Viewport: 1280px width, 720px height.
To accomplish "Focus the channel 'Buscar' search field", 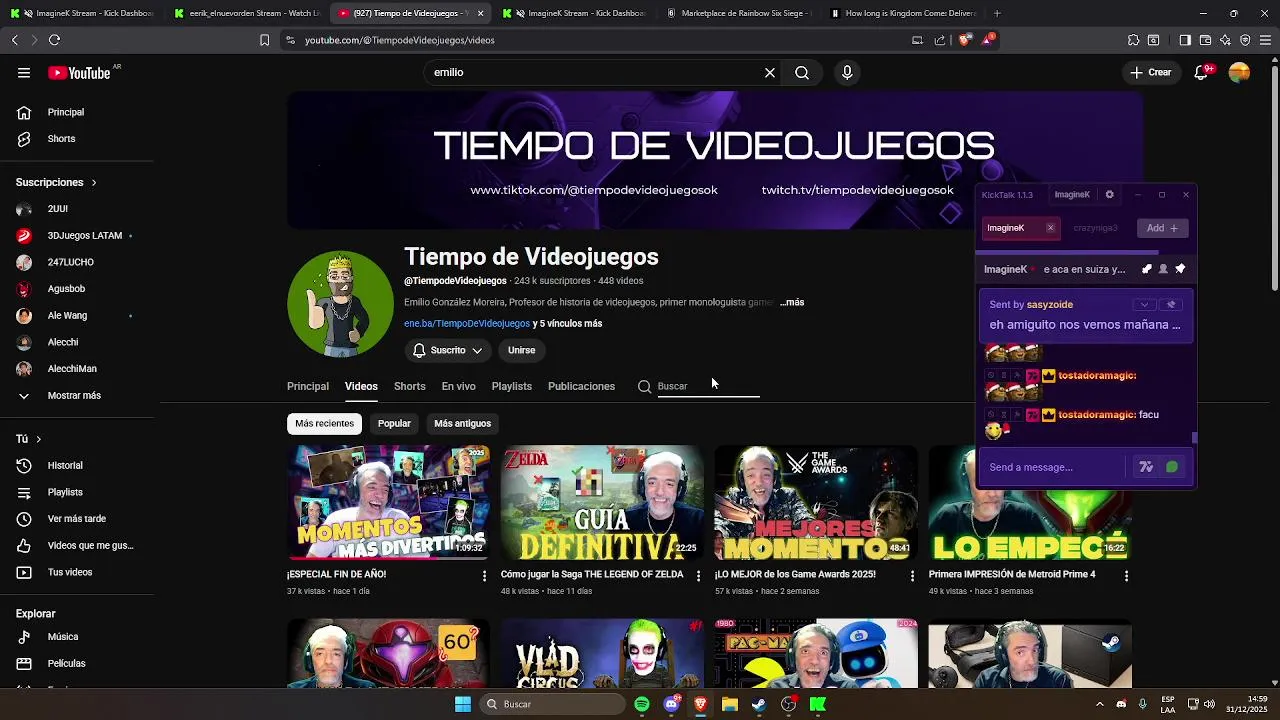I will tap(708, 386).
